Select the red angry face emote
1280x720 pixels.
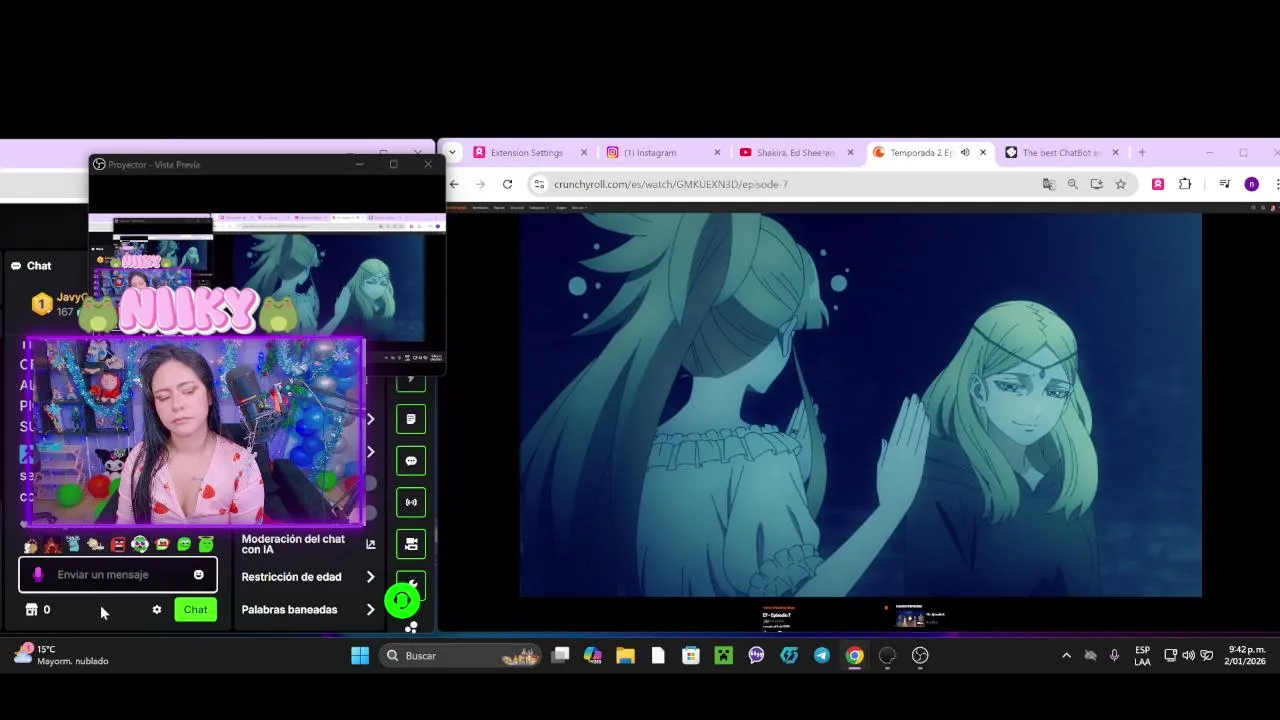coord(118,544)
